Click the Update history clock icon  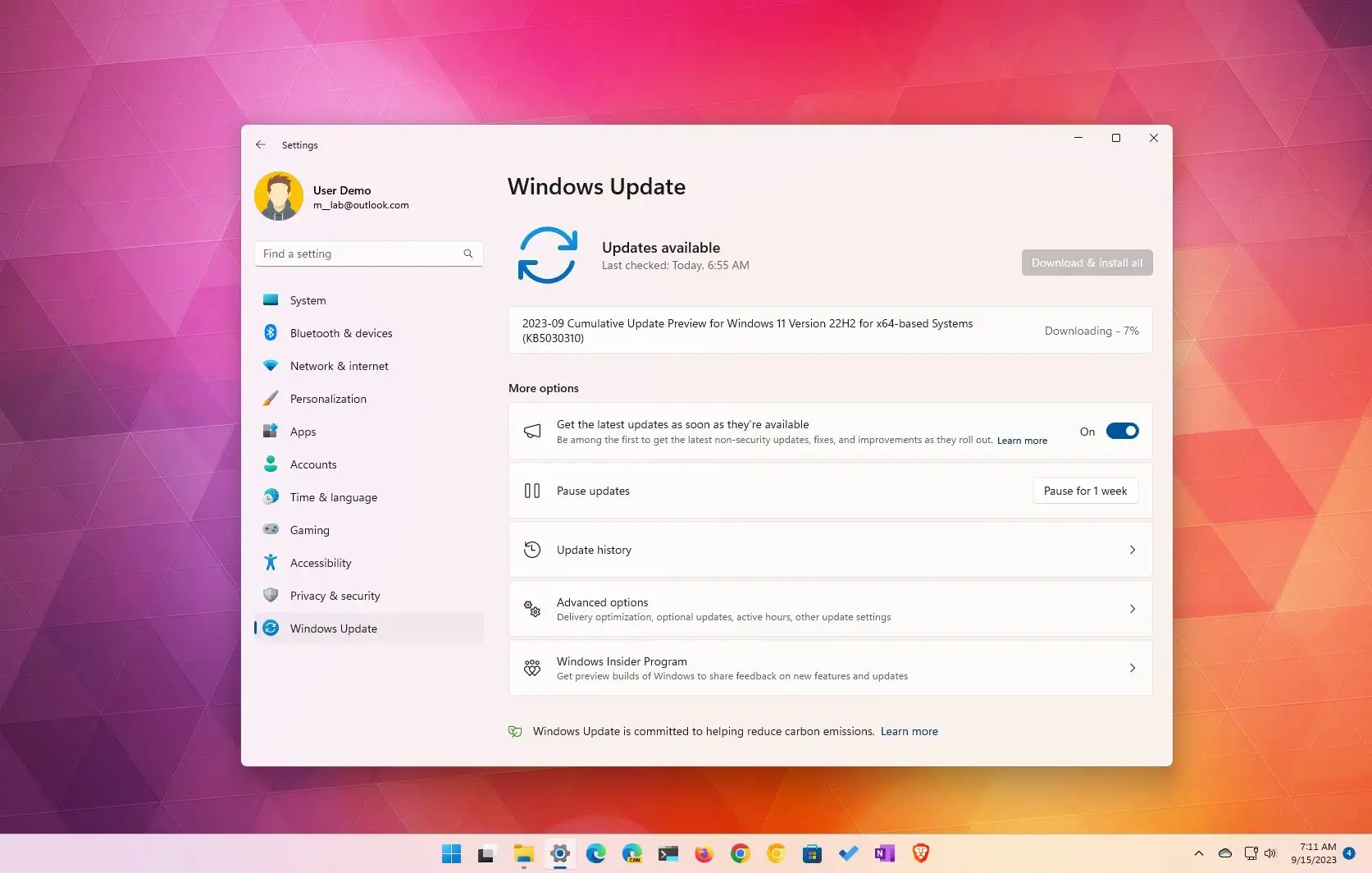coord(532,550)
